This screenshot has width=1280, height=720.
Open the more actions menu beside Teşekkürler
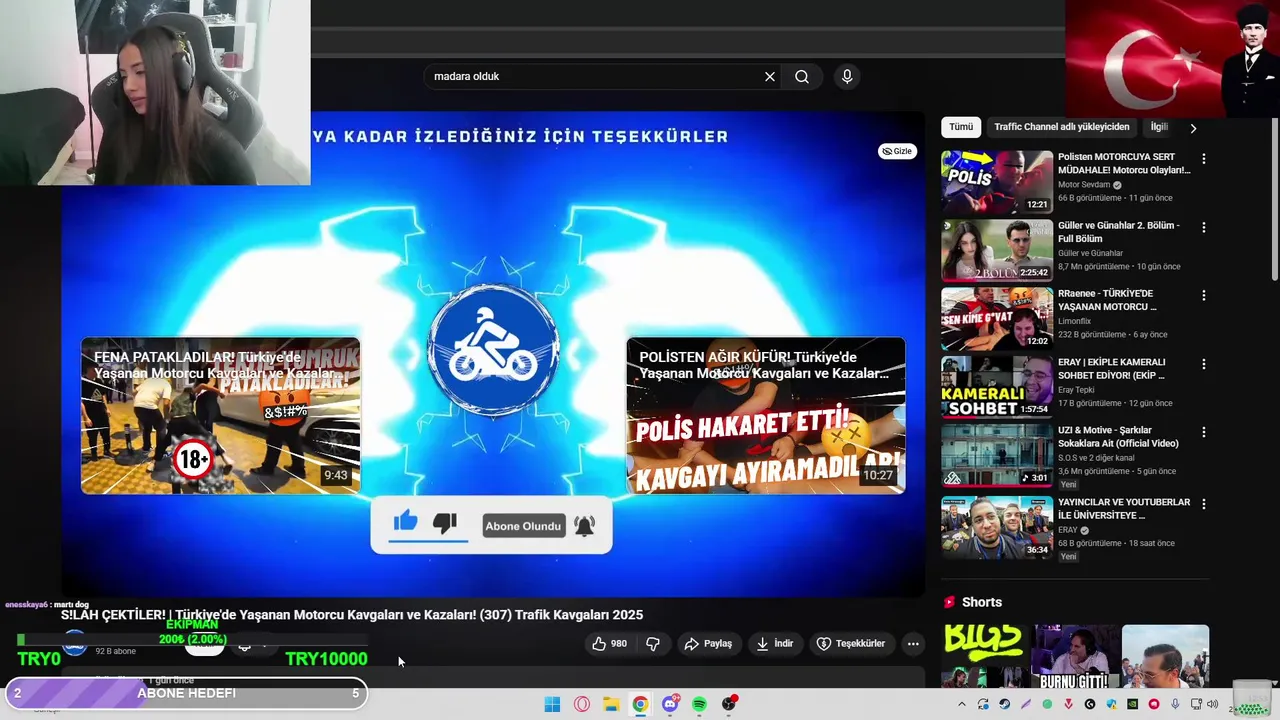[x=913, y=644]
